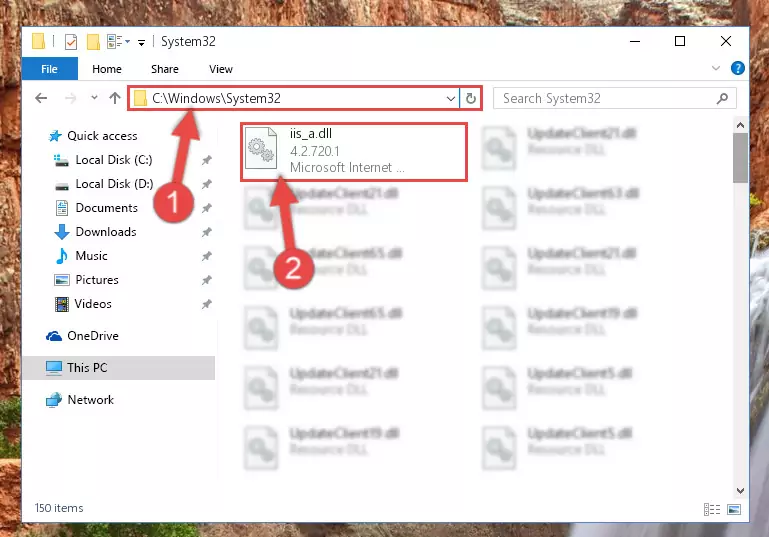Switch to the View ribbon tab

pos(221,69)
